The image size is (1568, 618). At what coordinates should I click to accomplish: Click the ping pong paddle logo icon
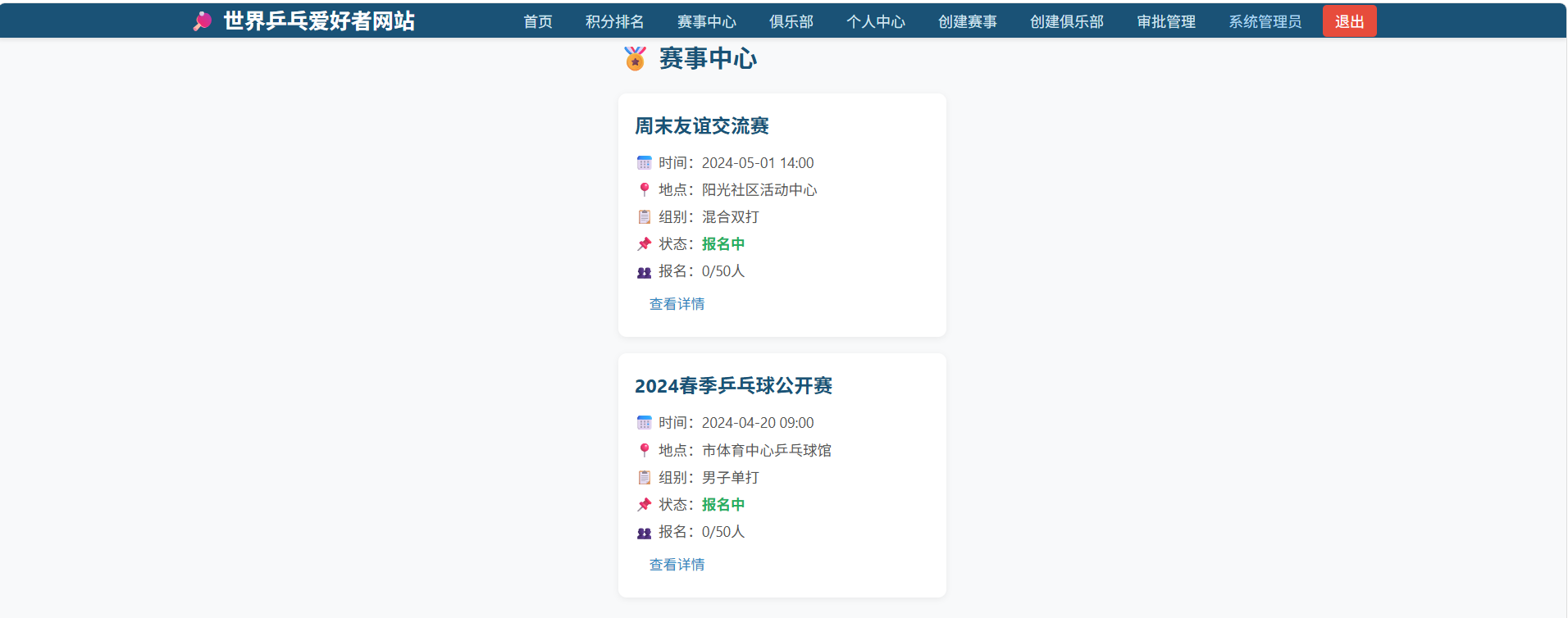click(203, 21)
